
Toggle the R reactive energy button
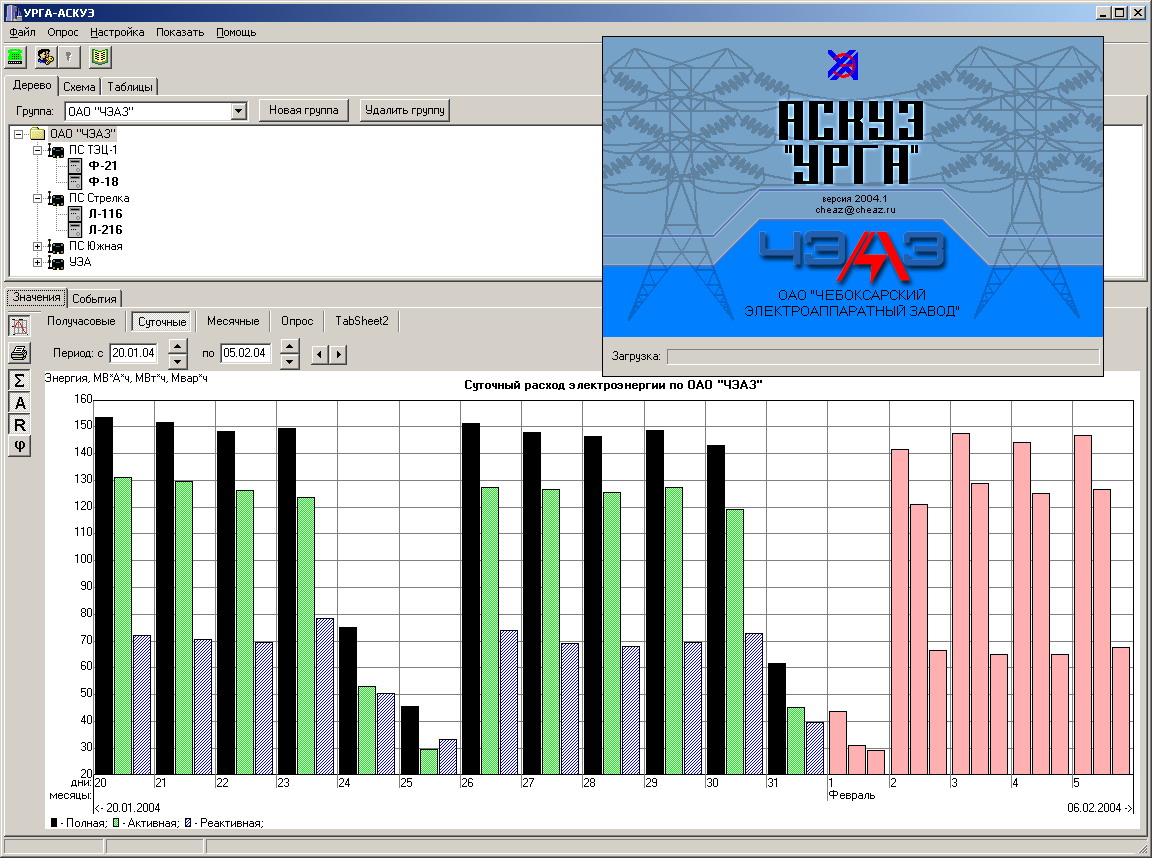pyautogui.click(x=19, y=424)
